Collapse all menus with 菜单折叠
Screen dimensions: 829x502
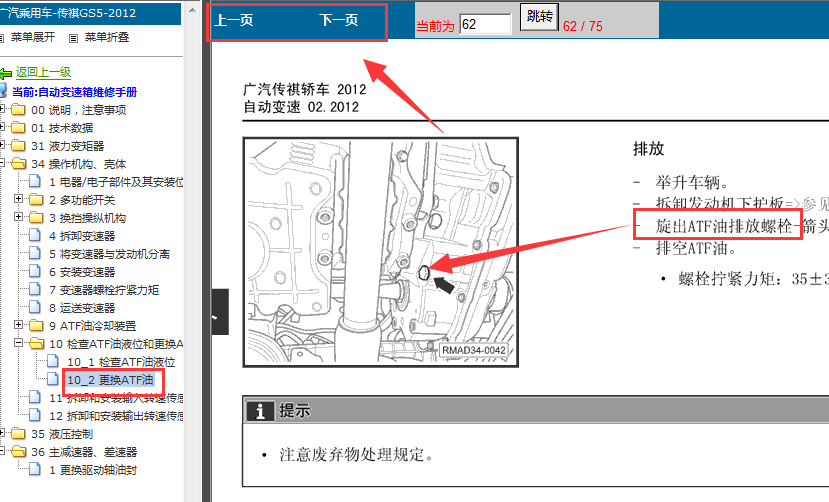tap(107, 37)
